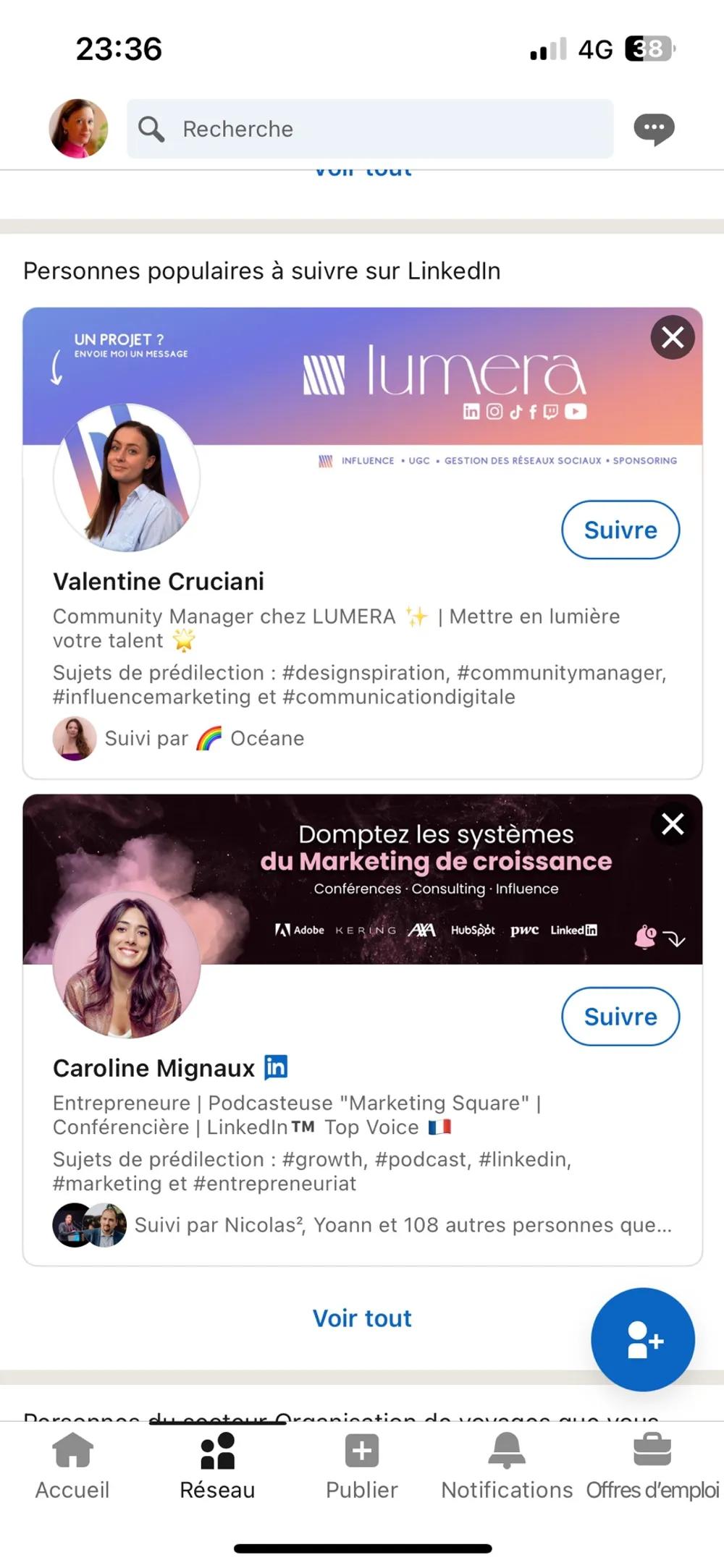Follow Valentine Cruciani with Suivre button
The image size is (724, 1568).
point(620,530)
